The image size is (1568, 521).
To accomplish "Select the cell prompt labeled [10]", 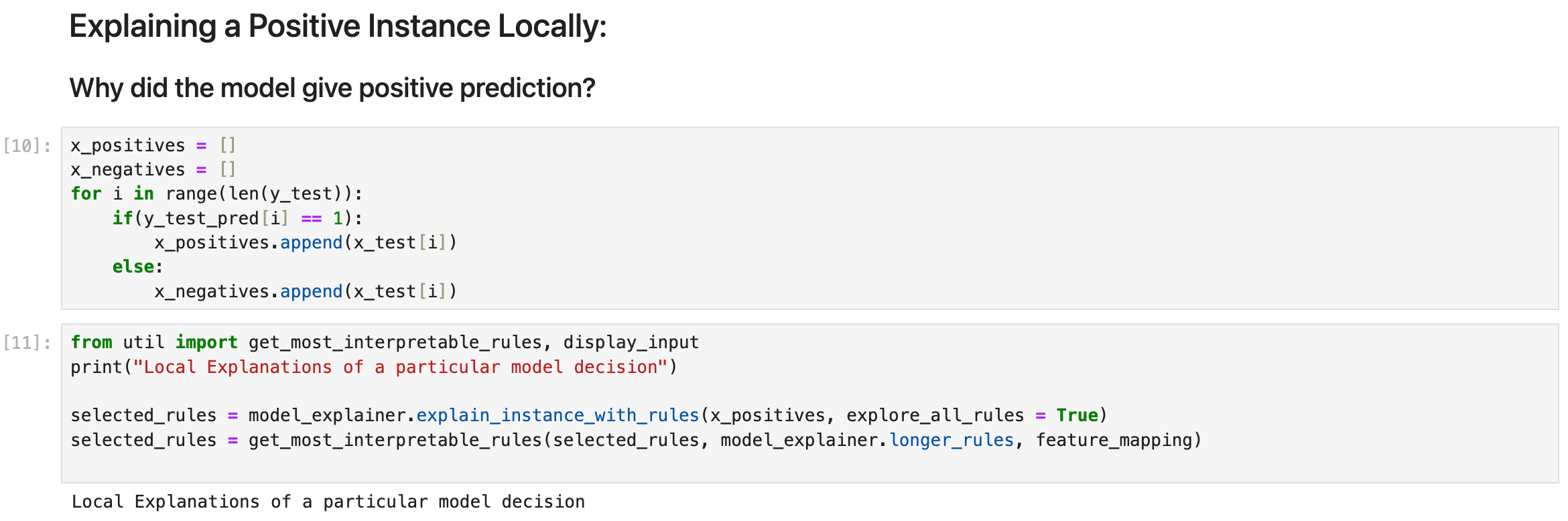I will point(27,146).
